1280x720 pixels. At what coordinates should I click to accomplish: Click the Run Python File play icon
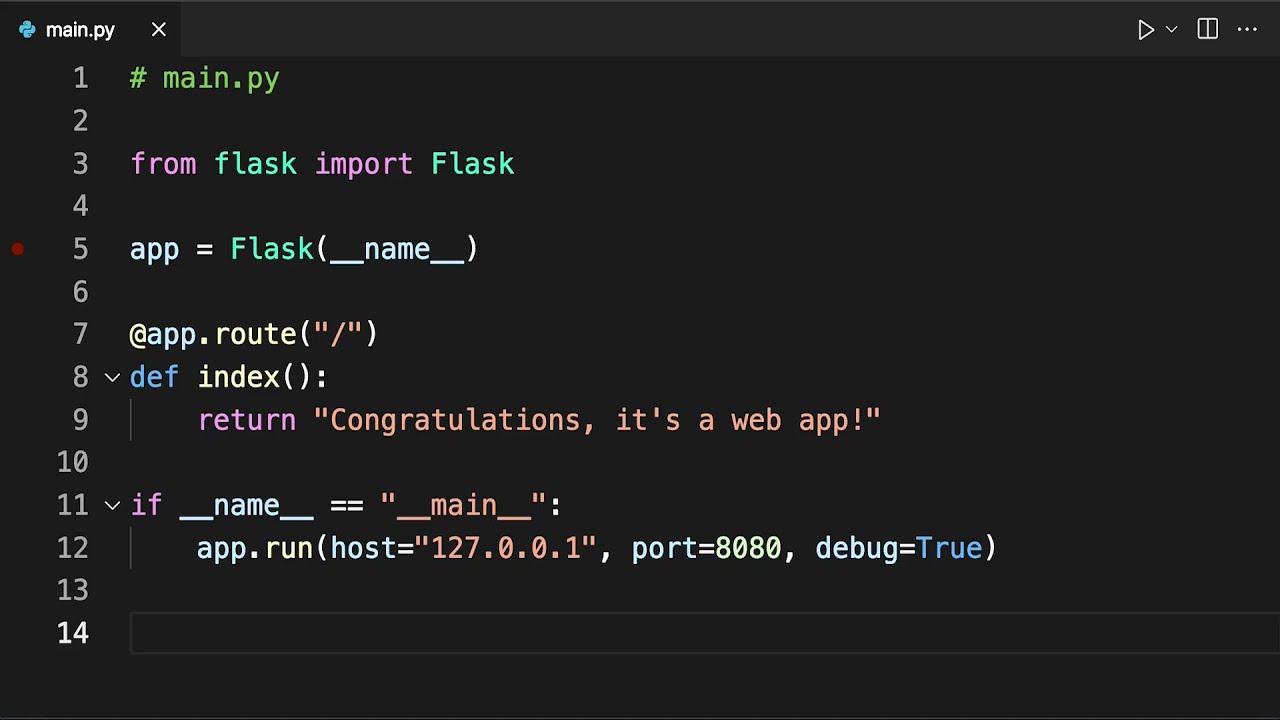(1146, 30)
